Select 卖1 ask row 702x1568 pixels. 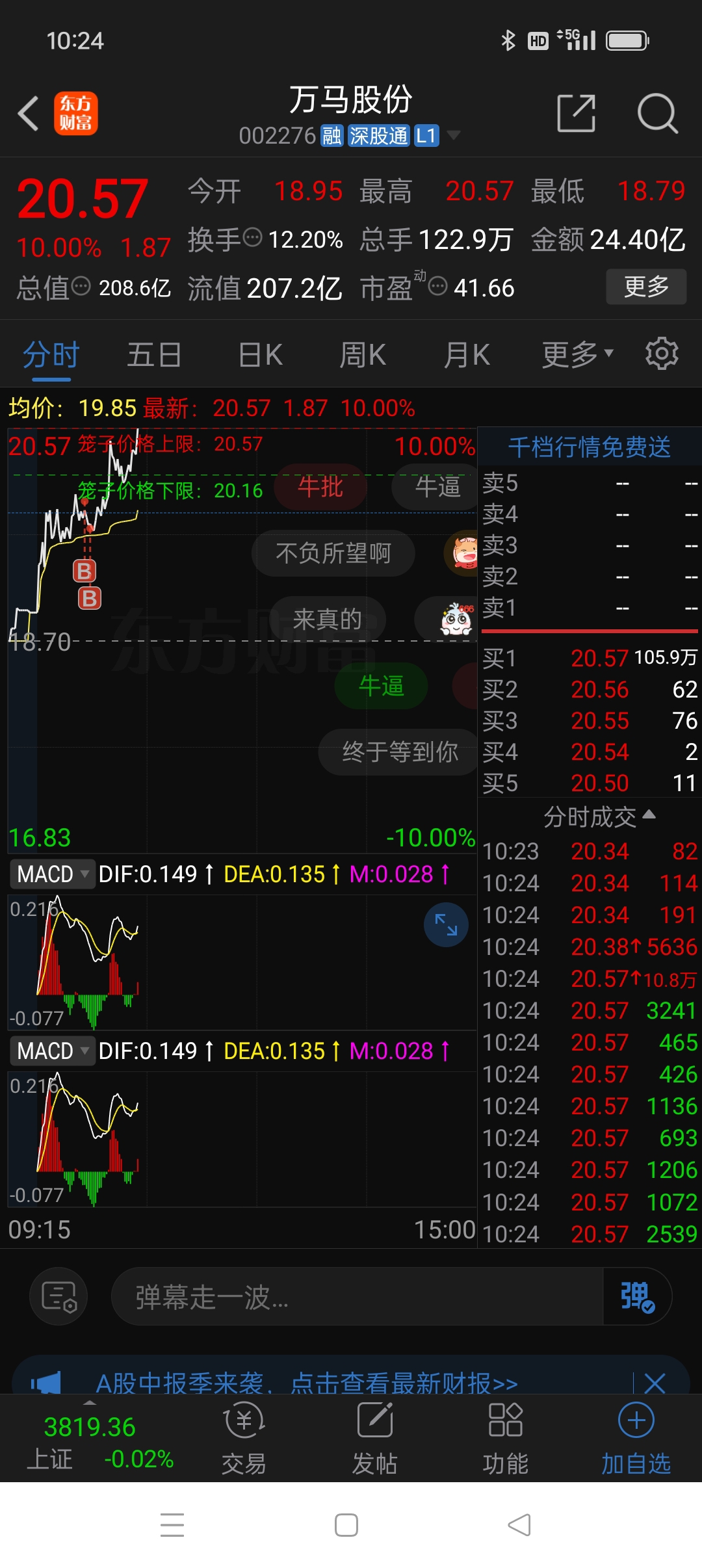[590, 608]
